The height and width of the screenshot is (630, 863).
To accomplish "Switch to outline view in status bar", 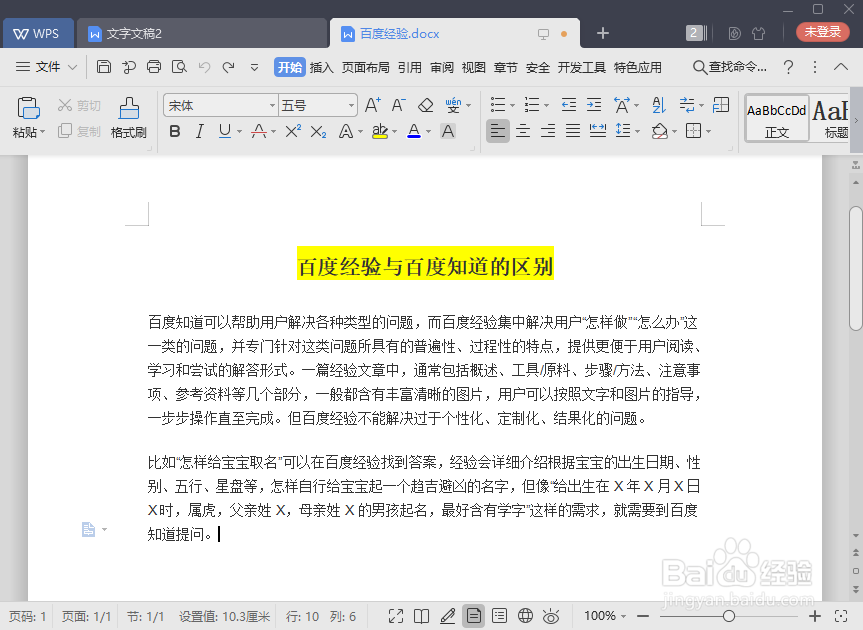I will (x=499, y=616).
